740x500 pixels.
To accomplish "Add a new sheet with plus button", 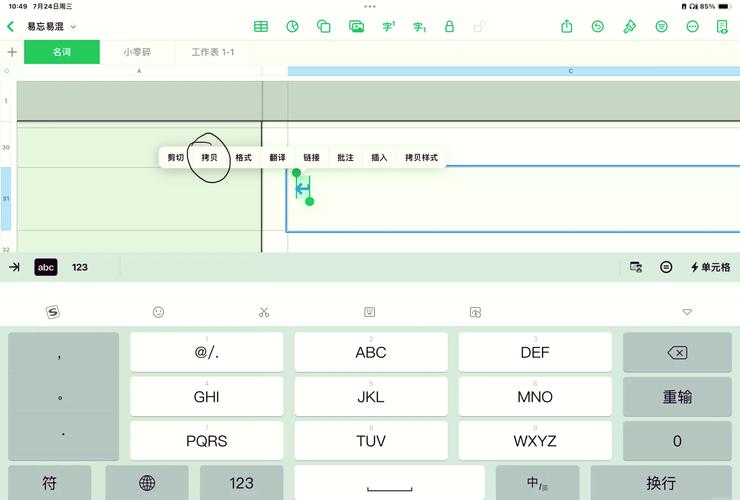I will click(12, 52).
